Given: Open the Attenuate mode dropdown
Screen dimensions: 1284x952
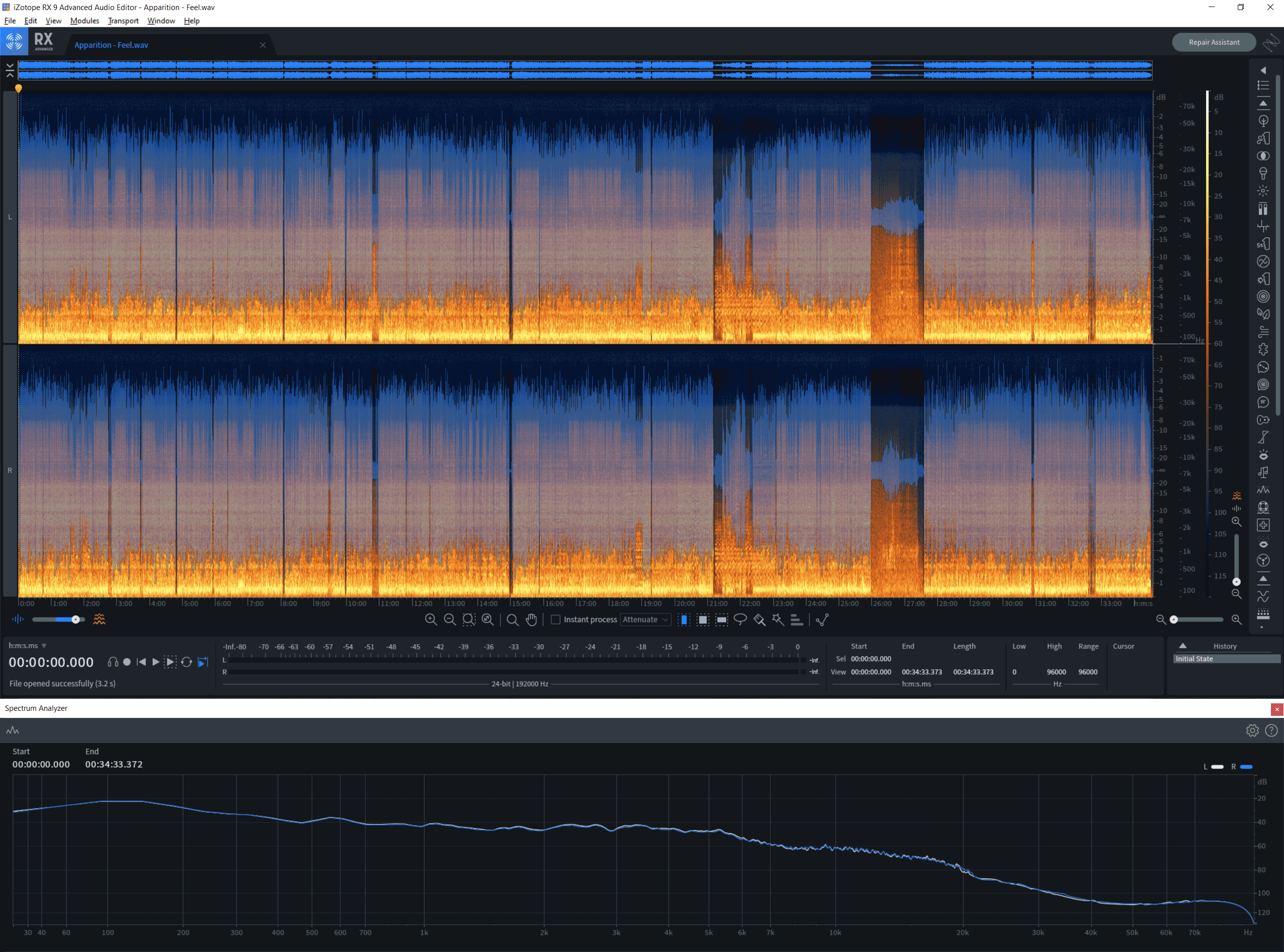Looking at the screenshot, I should point(645,619).
